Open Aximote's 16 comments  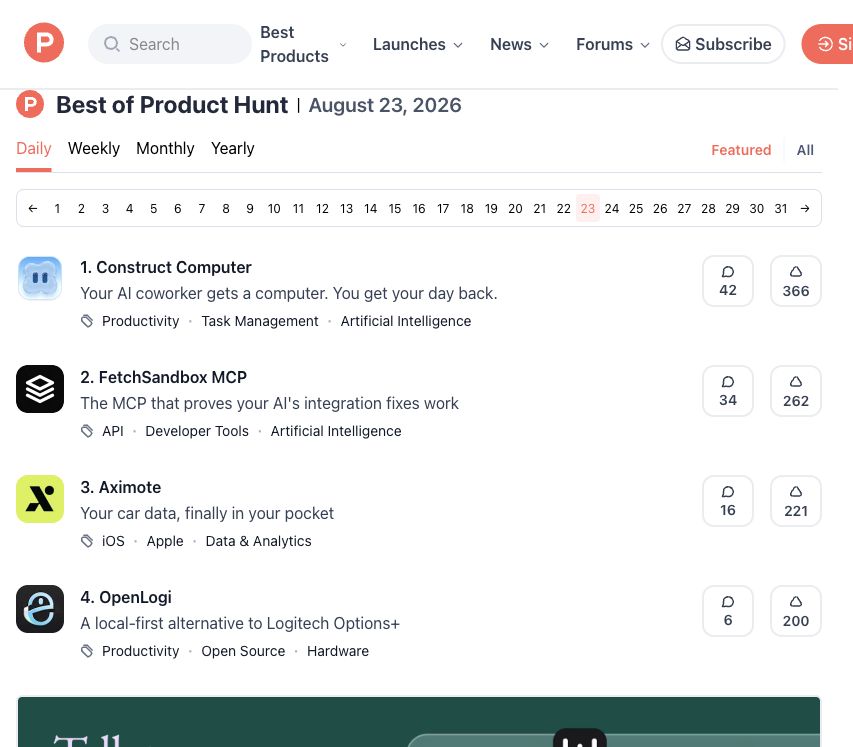point(728,501)
